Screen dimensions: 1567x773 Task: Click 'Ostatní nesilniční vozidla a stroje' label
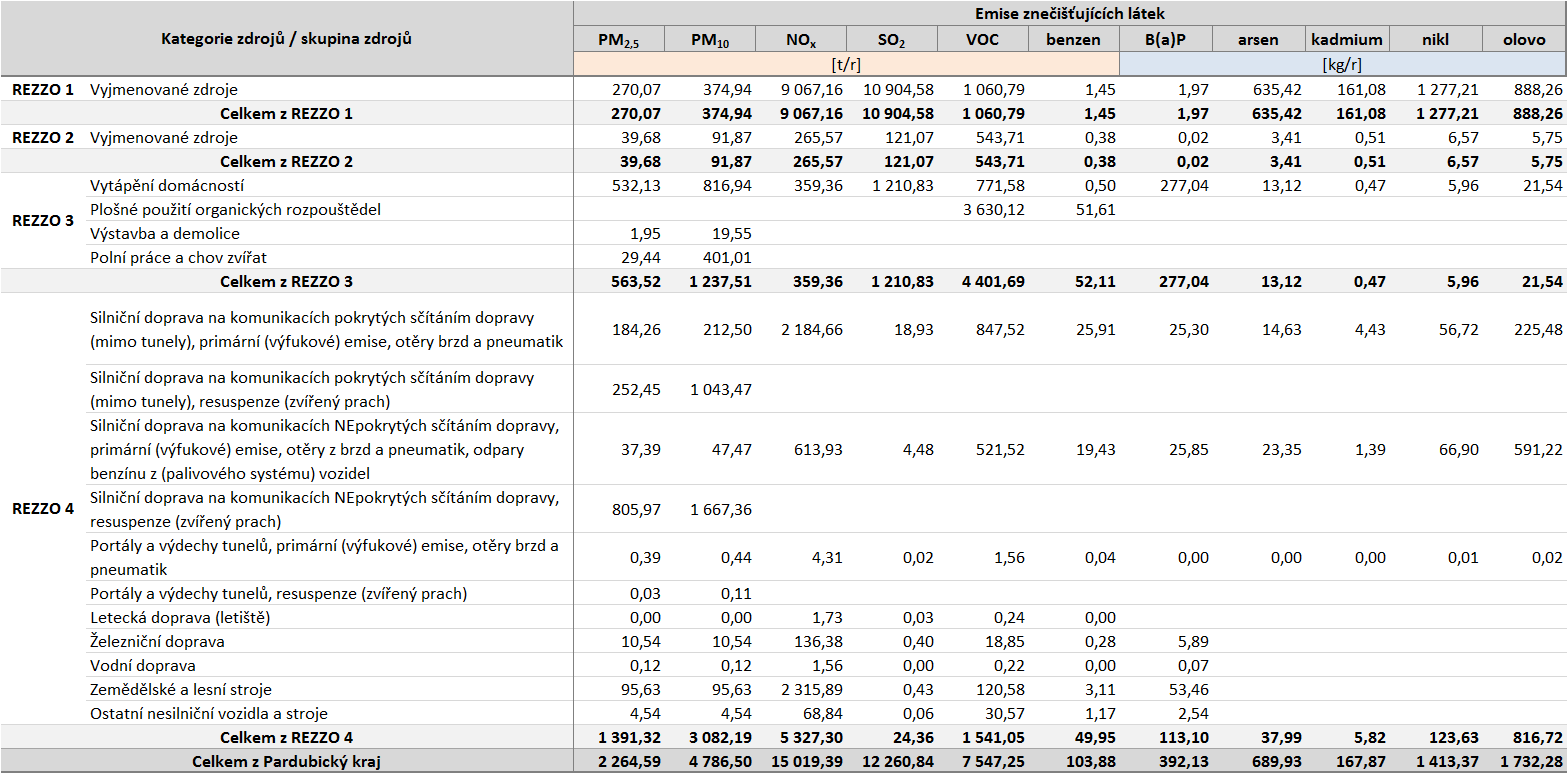click(208, 713)
